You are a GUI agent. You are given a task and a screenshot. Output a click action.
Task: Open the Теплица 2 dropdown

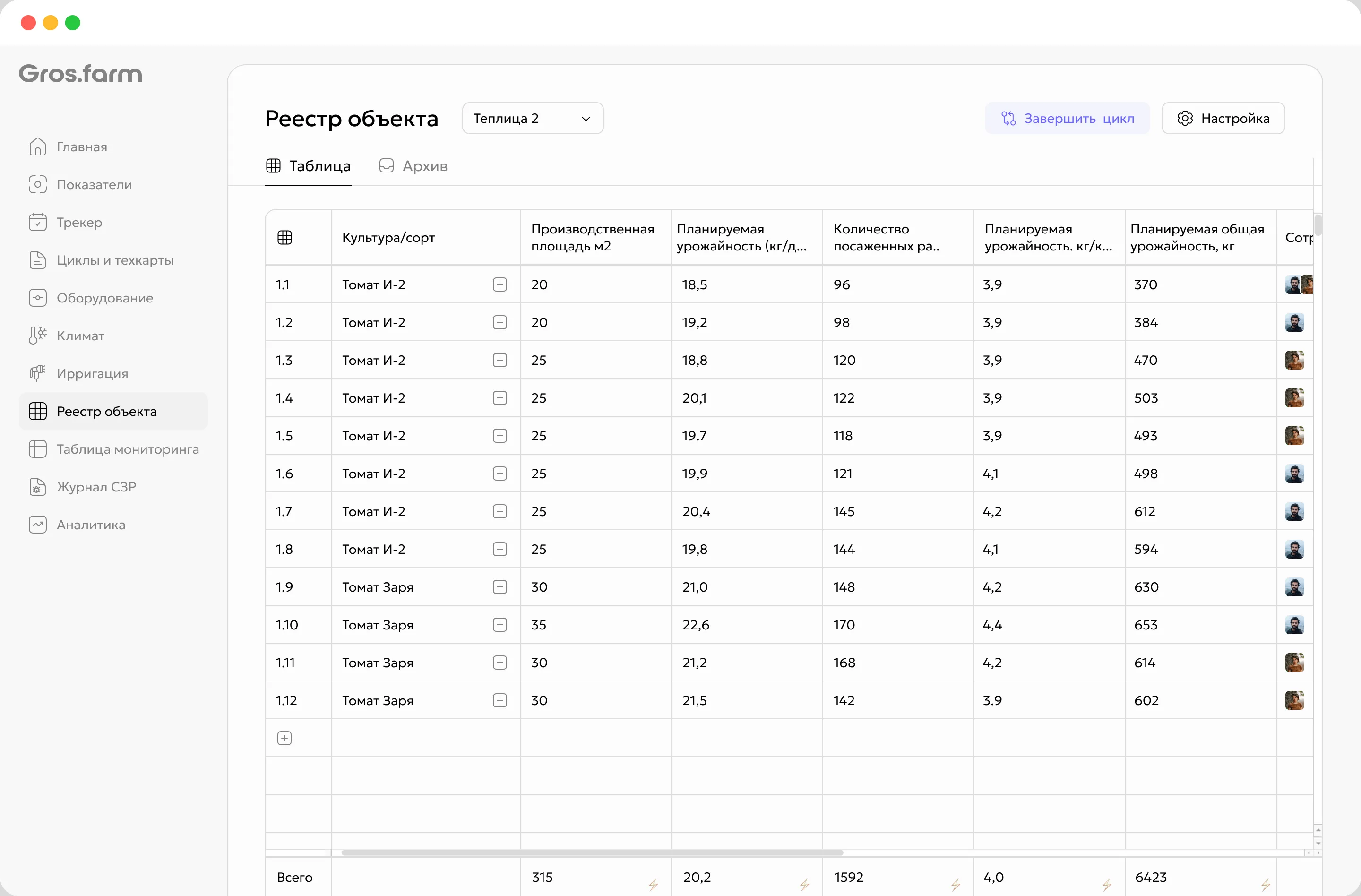[x=533, y=118]
